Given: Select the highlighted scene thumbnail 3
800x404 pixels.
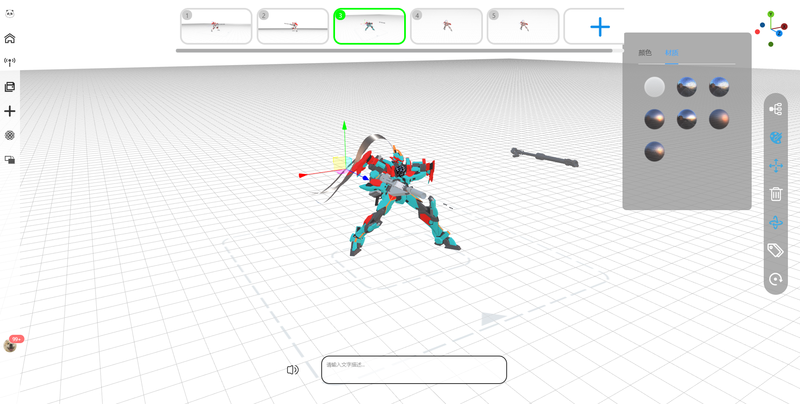Looking at the screenshot, I should [369, 26].
